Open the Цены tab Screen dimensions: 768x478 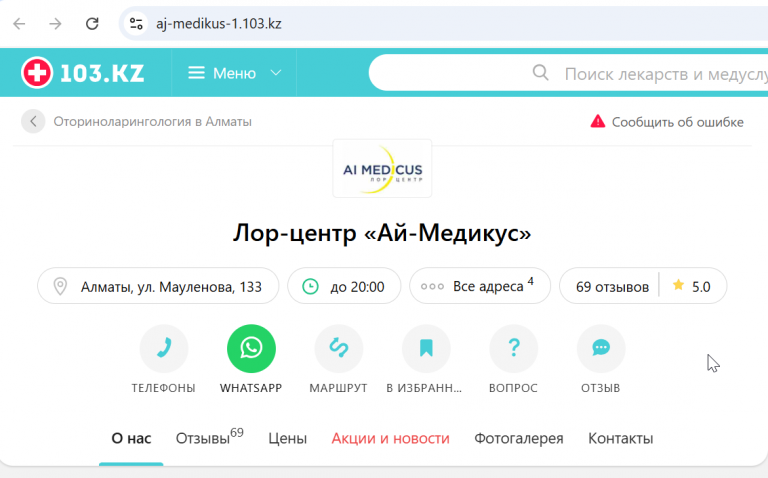288,438
